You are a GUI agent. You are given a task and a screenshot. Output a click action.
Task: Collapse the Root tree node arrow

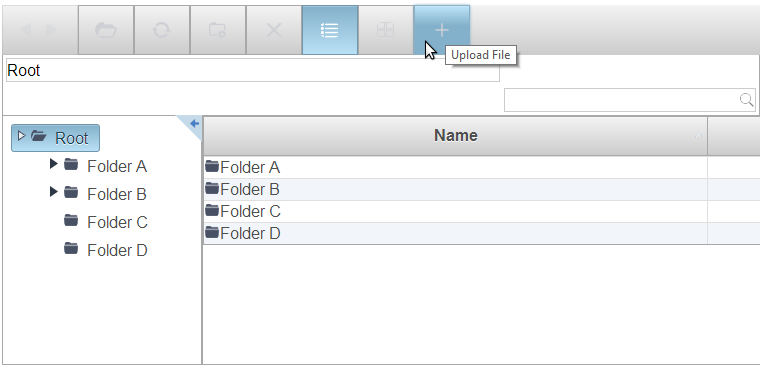(21, 135)
